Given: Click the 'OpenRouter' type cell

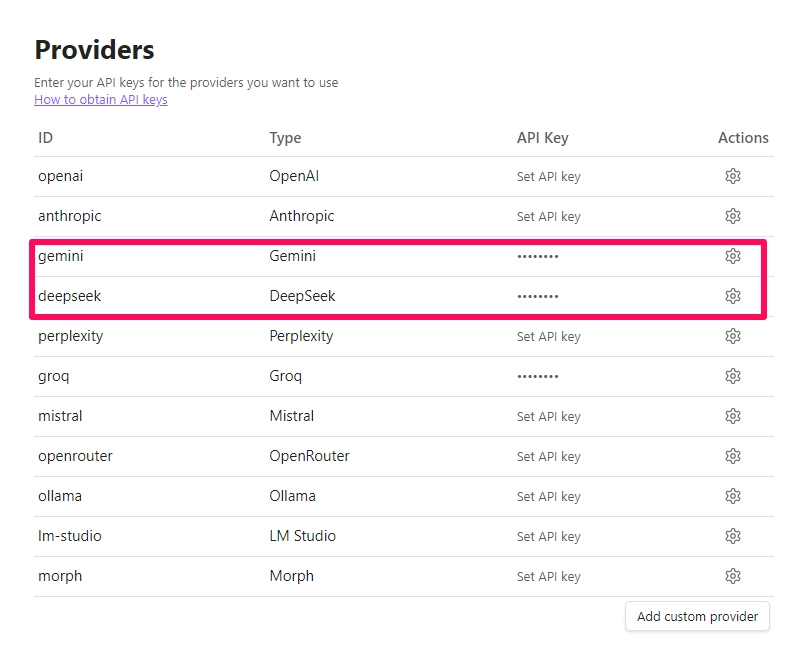Looking at the screenshot, I should coord(310,456).
